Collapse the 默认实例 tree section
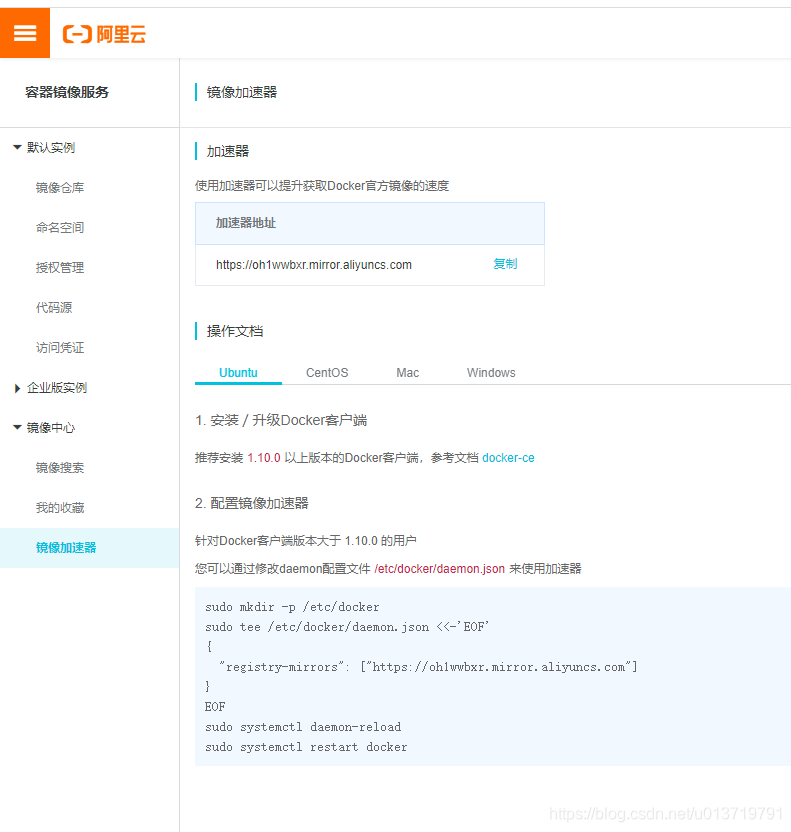Image resolution: width=791 pixels, height=832 pixels. coord(18,148)
